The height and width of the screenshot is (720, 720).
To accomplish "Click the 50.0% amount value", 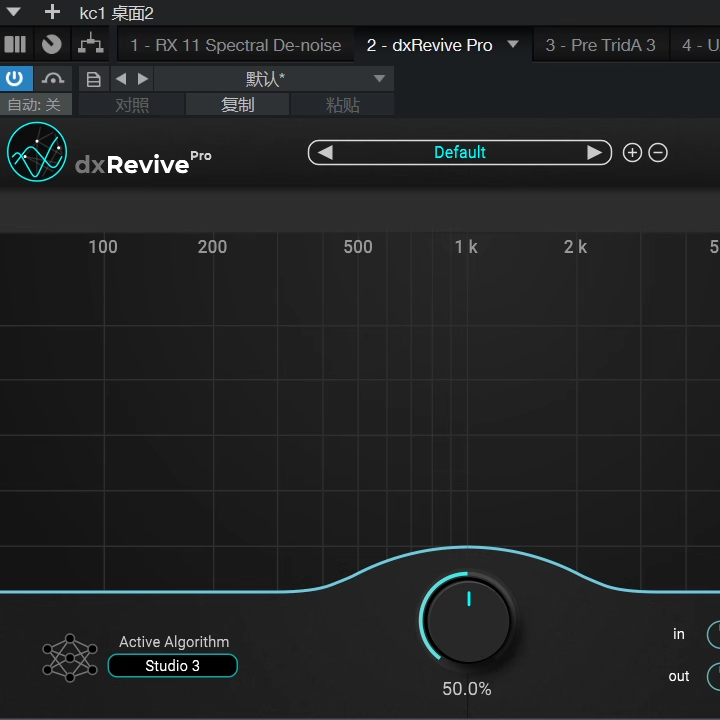I will 467,688.
